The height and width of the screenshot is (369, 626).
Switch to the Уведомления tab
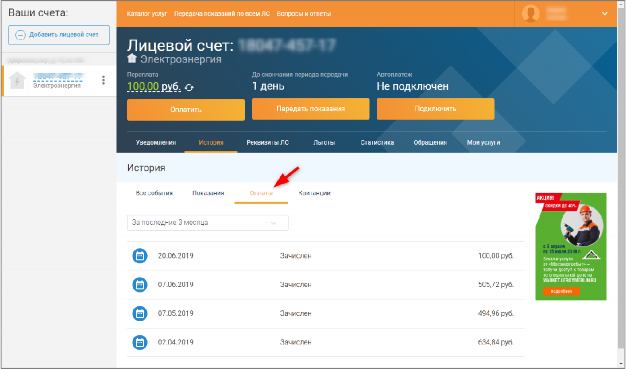click(156, 143)
